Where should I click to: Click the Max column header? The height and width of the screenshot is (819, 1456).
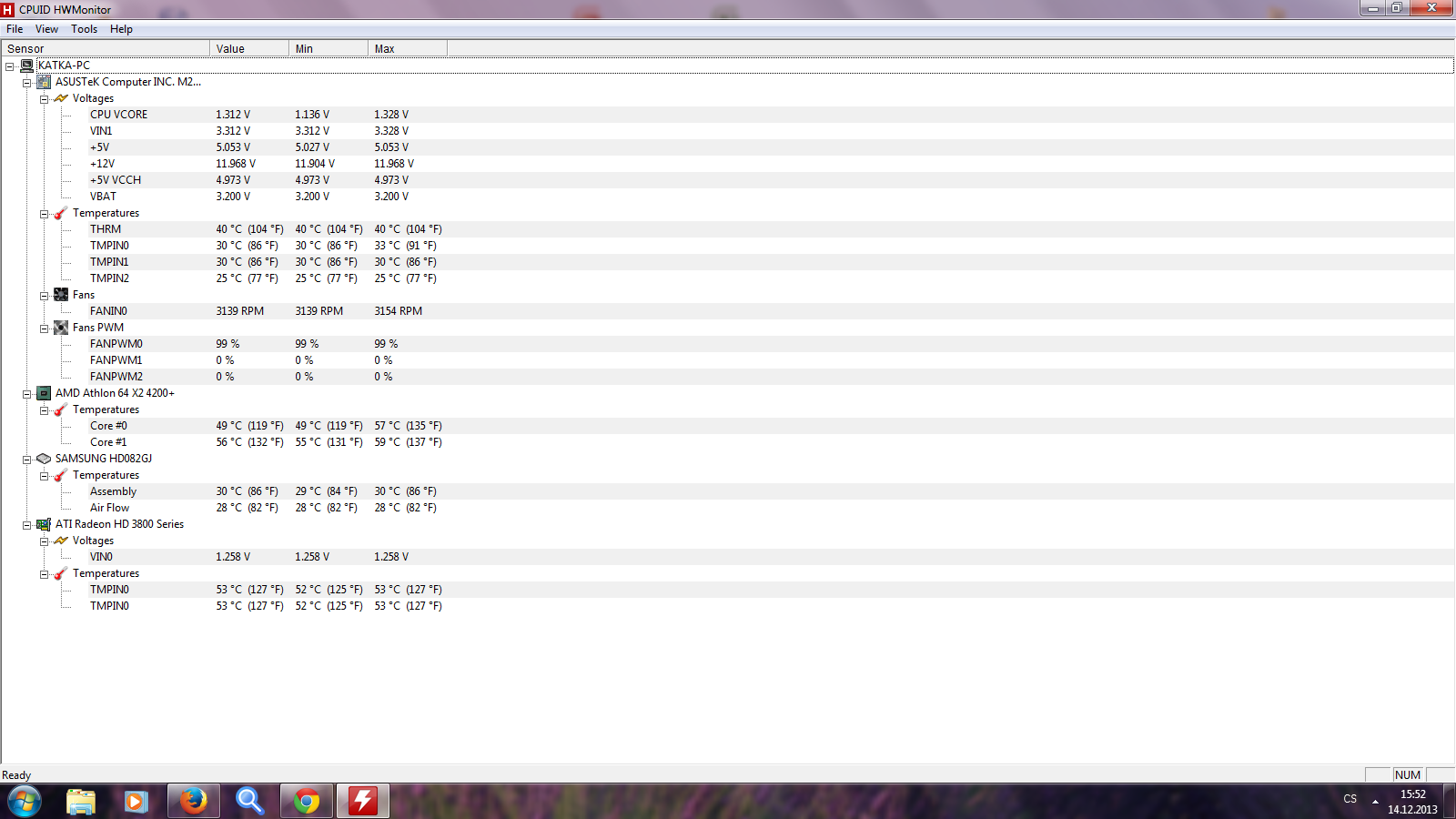[408, 48]
